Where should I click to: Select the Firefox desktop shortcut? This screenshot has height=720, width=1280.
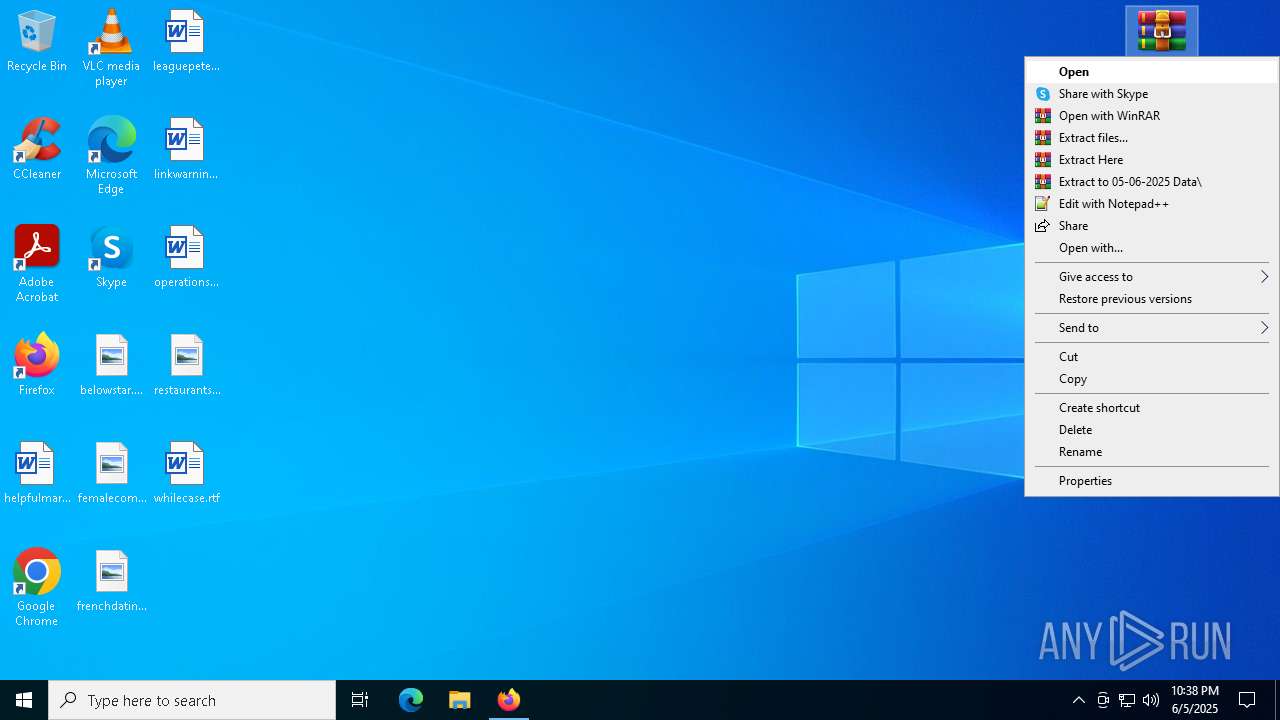tap(37, 366)
